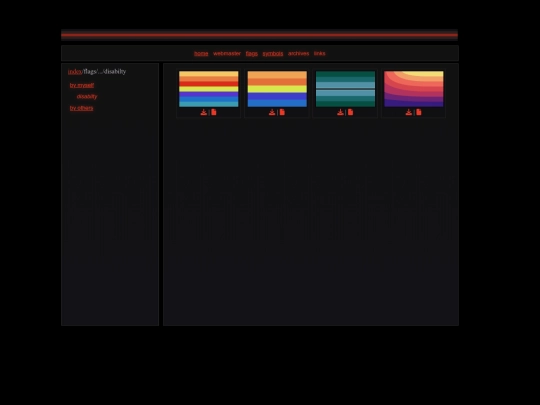Screen dimensions: 540x405
Task: Download the first orange-red-blue striped flag
Action: (204, 112)
